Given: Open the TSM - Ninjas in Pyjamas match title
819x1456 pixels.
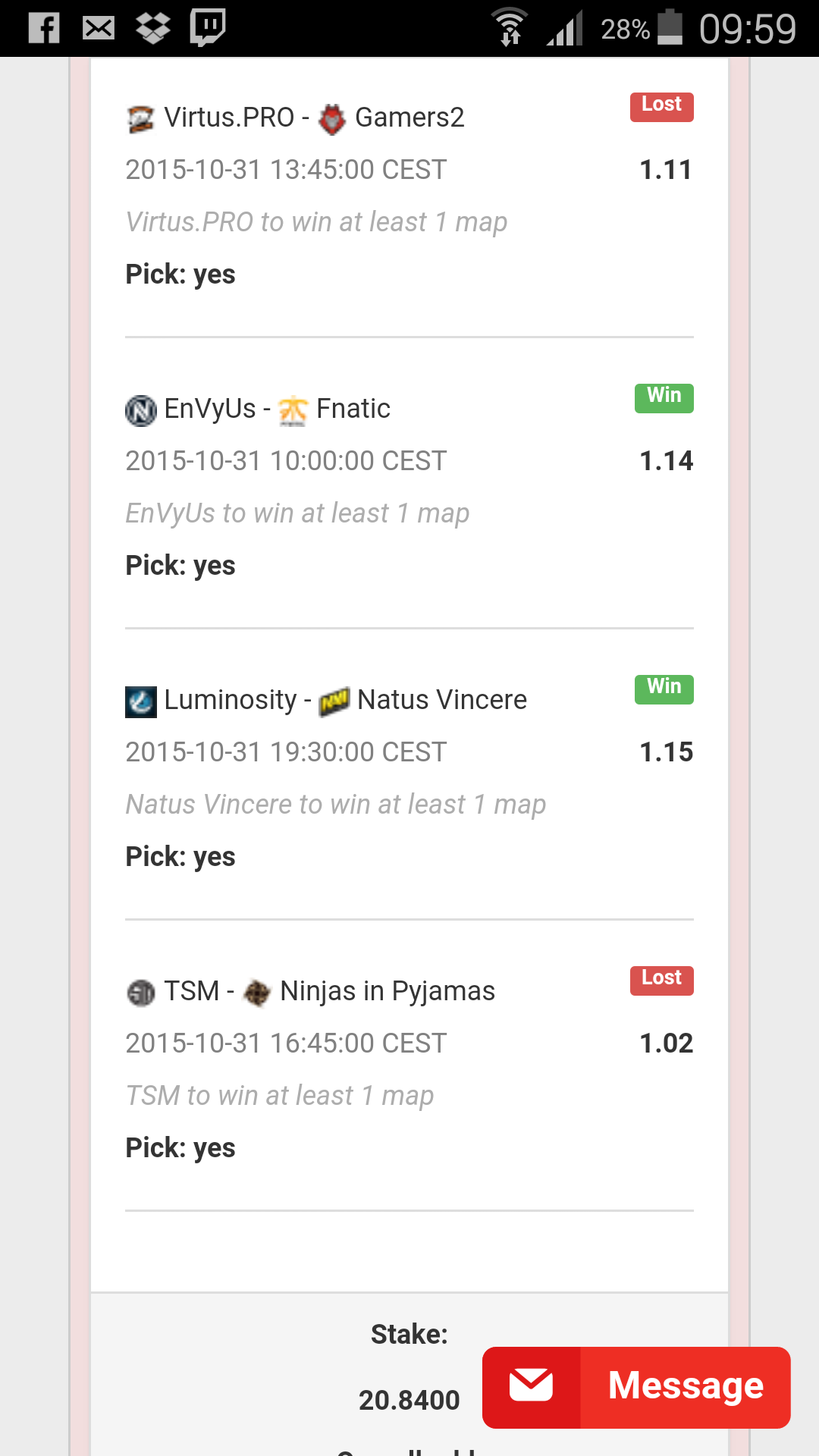Looking at the screenshot, I should pyautogui.click(x=310, y=992).
